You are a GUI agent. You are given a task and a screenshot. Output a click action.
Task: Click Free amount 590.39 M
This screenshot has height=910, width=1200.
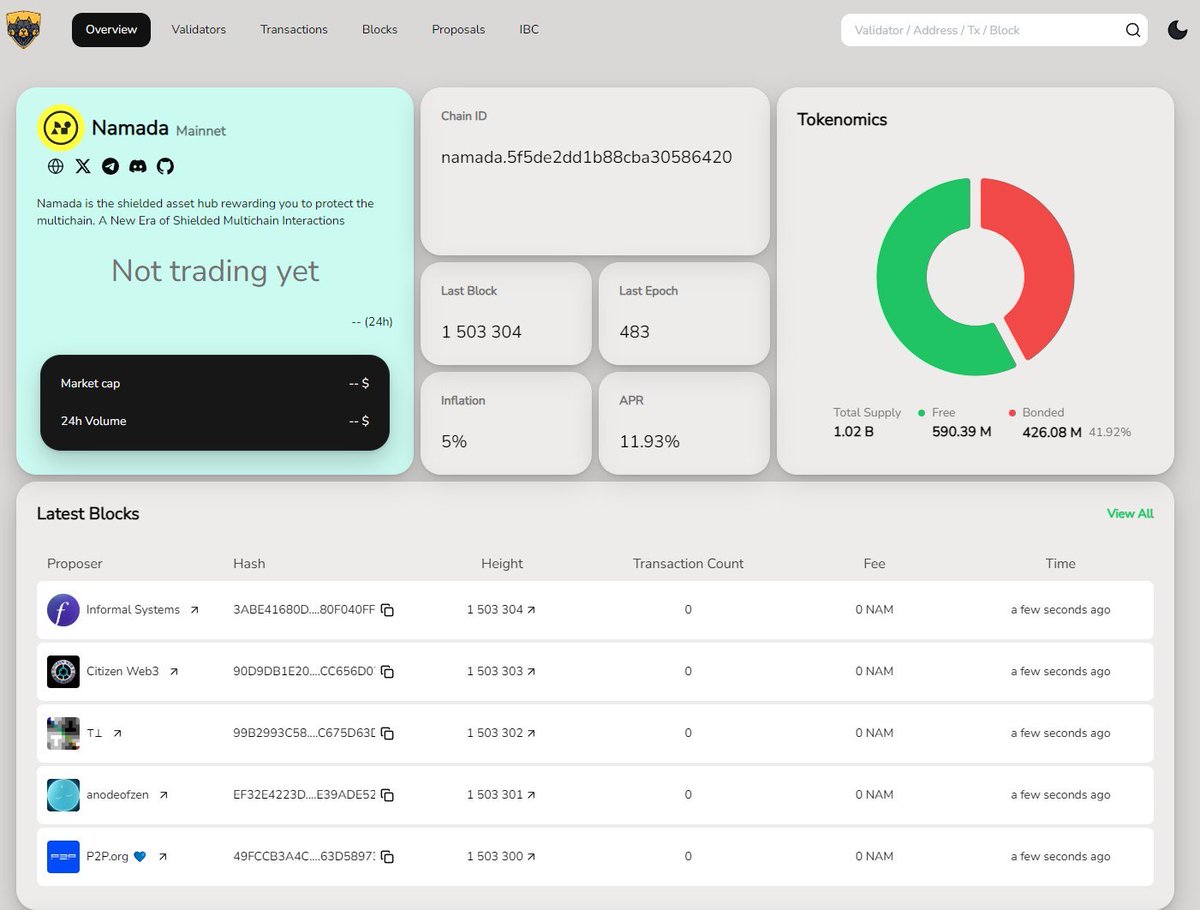coord(961,432)
